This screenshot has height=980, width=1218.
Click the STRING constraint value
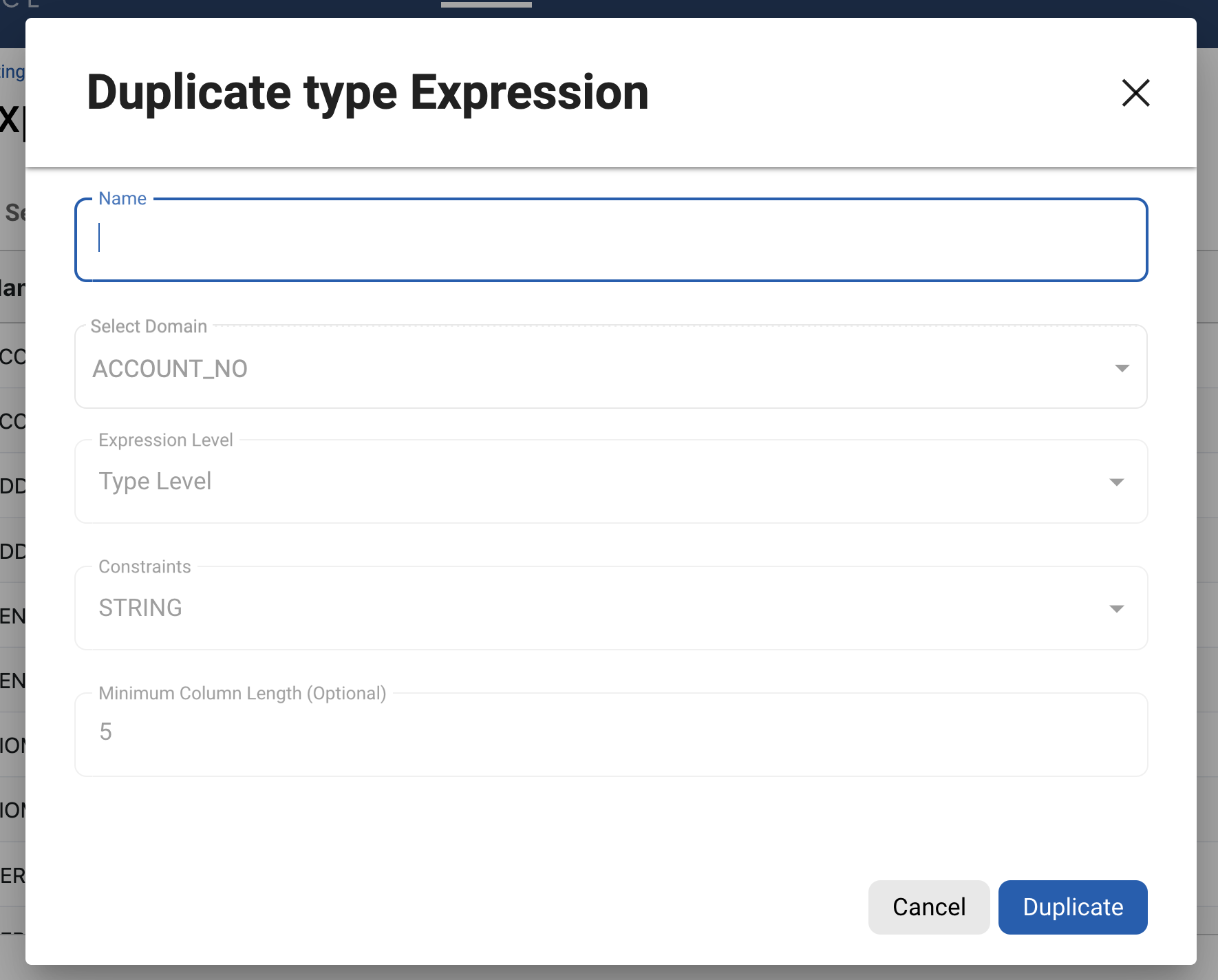pyautogui.click(x=140, y=608)
